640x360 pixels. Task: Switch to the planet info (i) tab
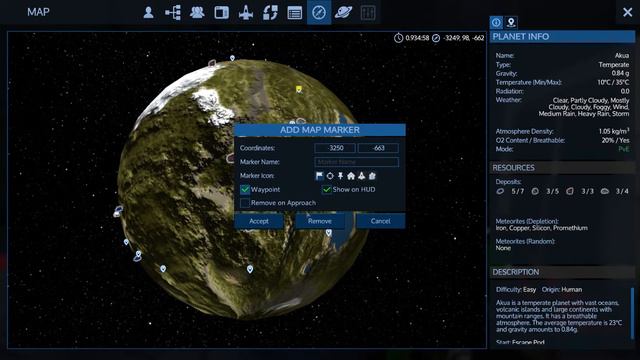(496, 22)
